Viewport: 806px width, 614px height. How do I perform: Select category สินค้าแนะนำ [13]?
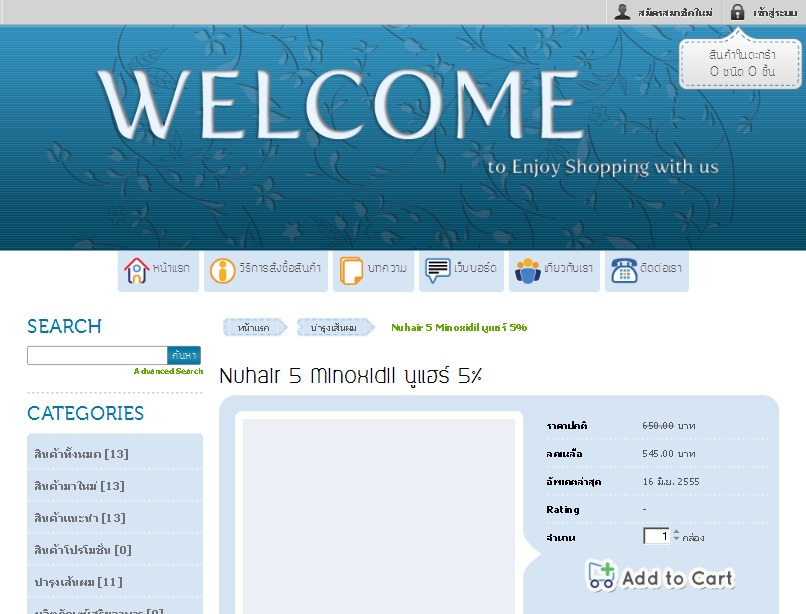80,517
